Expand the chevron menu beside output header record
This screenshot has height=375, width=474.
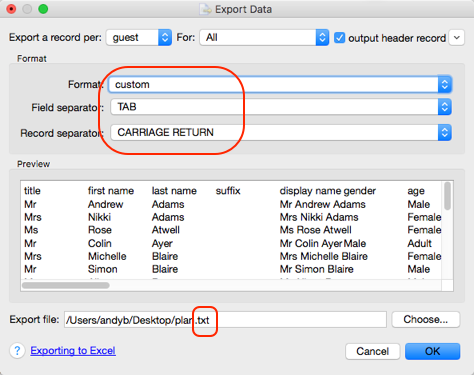[457, 38]
